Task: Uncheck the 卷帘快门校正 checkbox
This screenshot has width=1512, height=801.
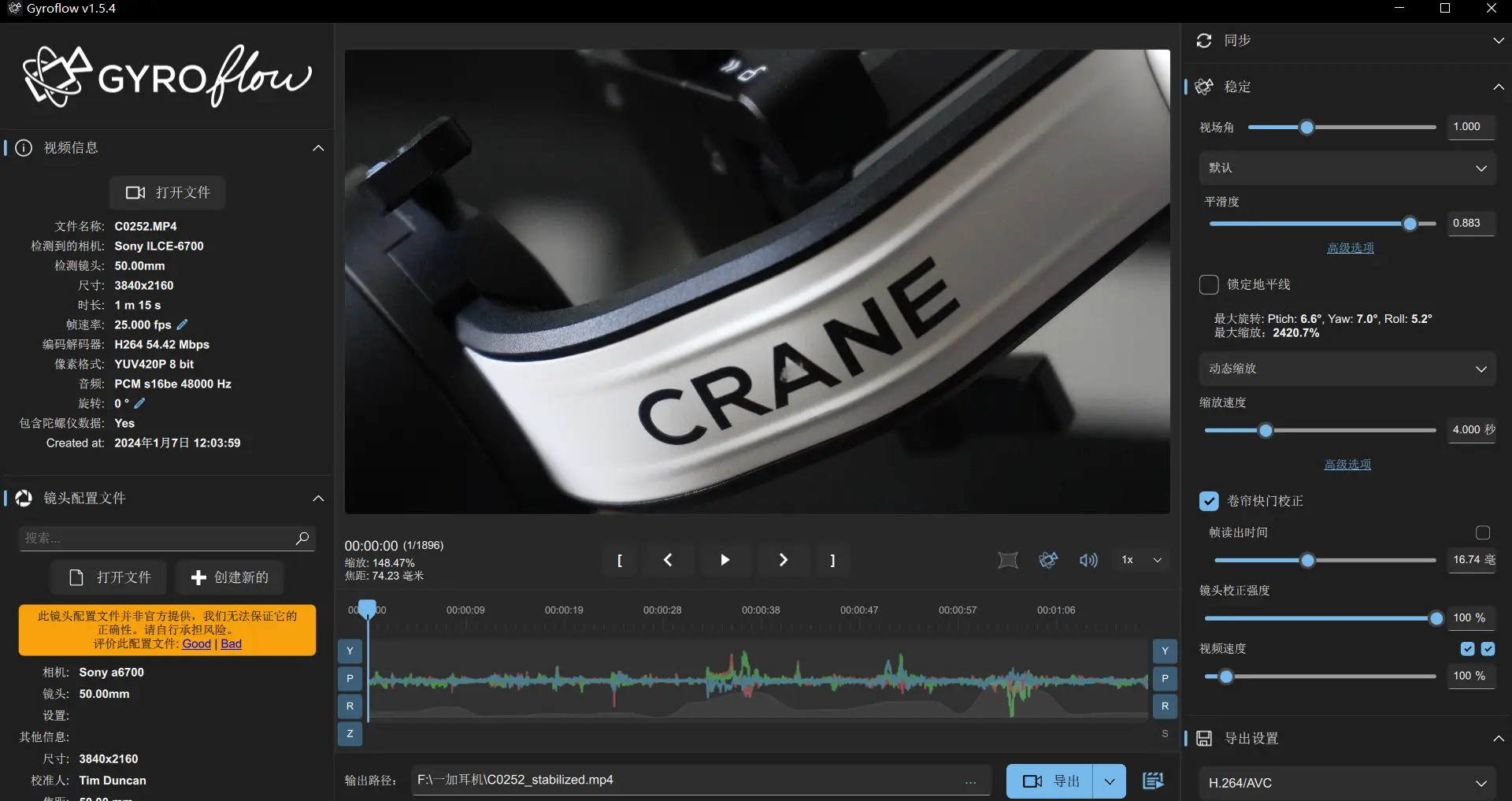Action: (x=1209, y=501)
